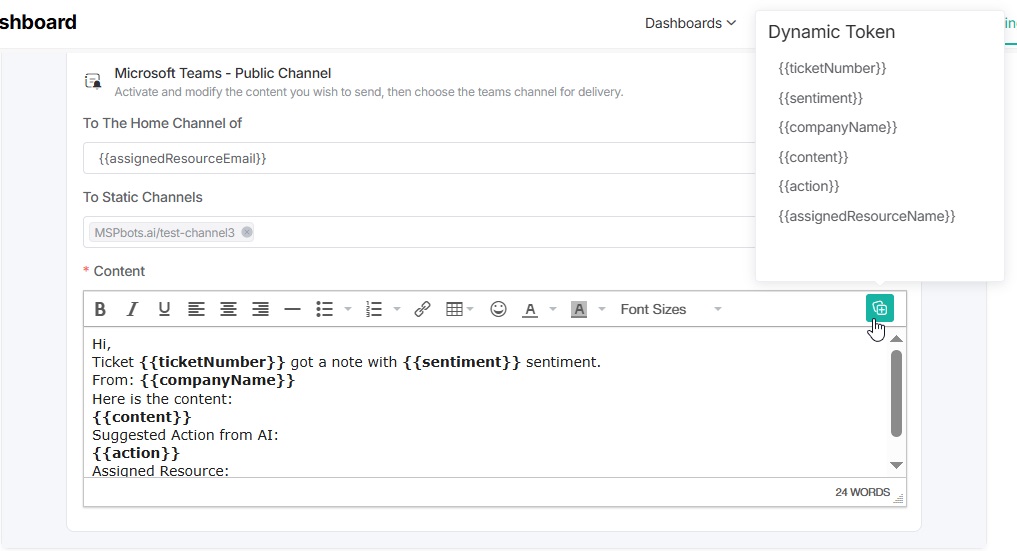Insert a horizontal line

292,310
